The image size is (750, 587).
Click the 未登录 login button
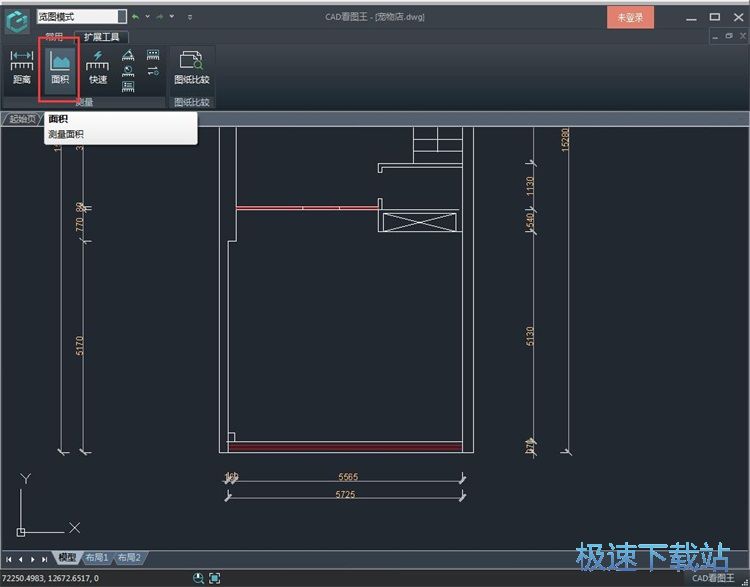(x=630, y=17)
